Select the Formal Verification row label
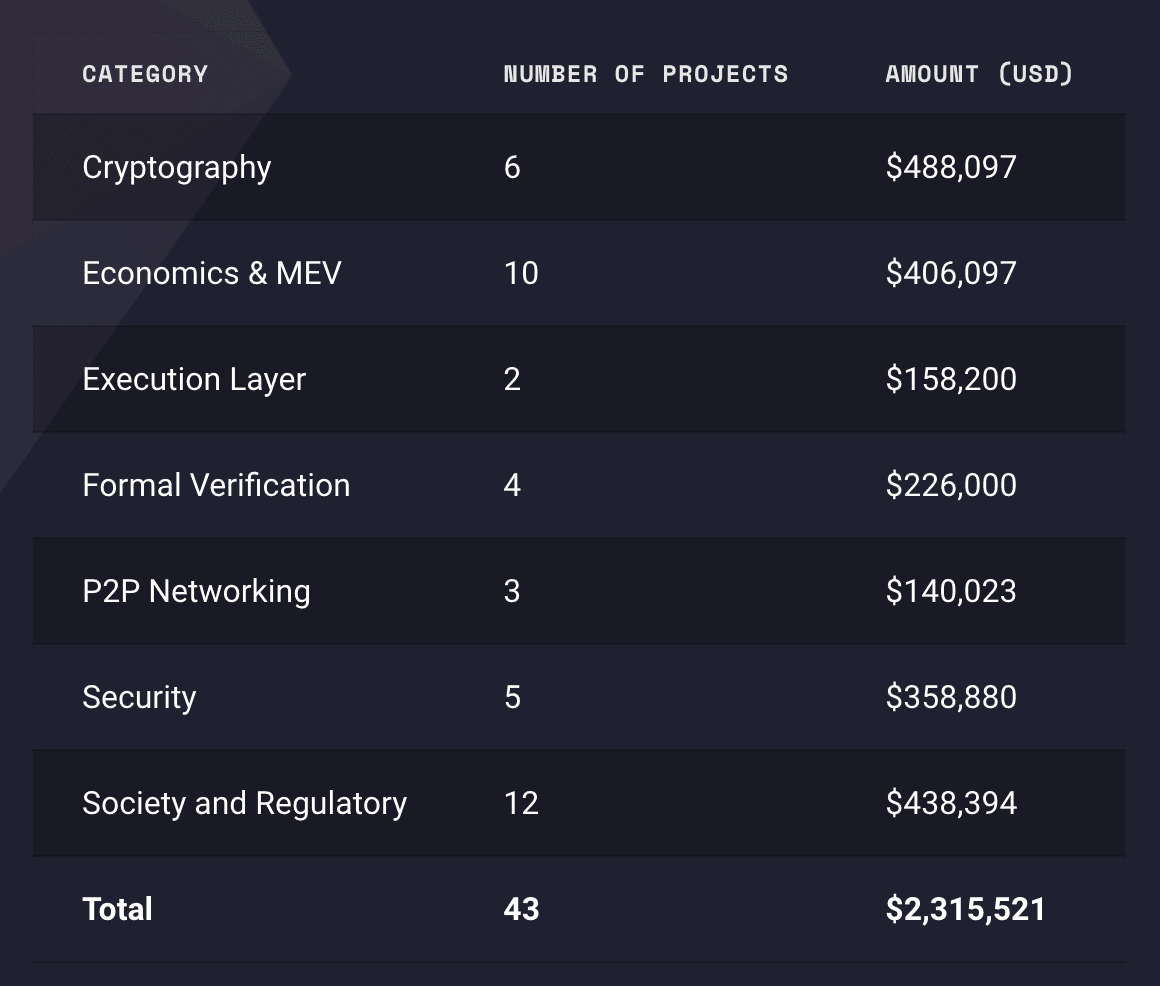 216,485
